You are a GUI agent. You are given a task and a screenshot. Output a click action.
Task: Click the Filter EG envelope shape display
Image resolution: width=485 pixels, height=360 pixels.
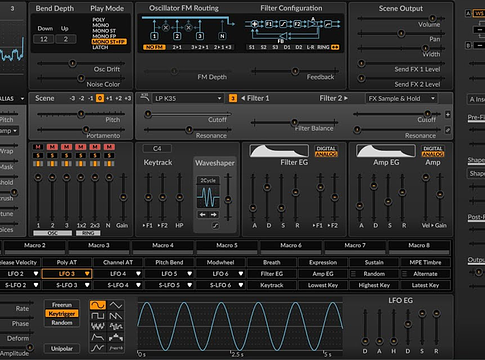point(279,151)
